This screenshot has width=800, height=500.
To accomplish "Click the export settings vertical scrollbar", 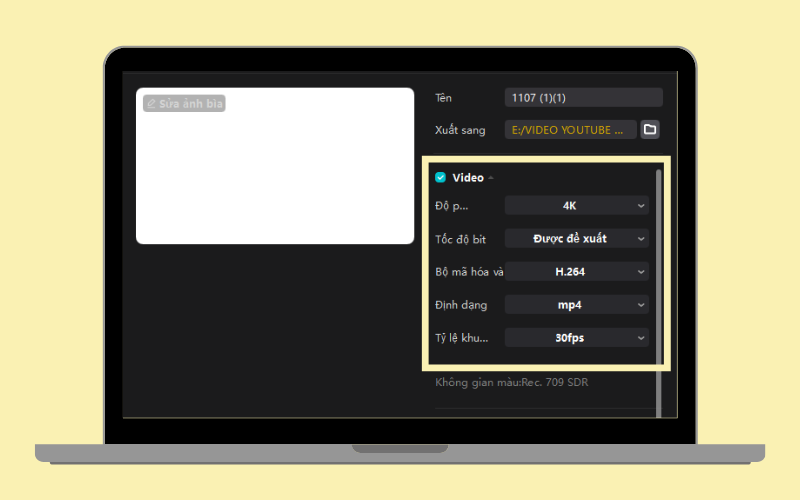I will (x=659, y=293).
